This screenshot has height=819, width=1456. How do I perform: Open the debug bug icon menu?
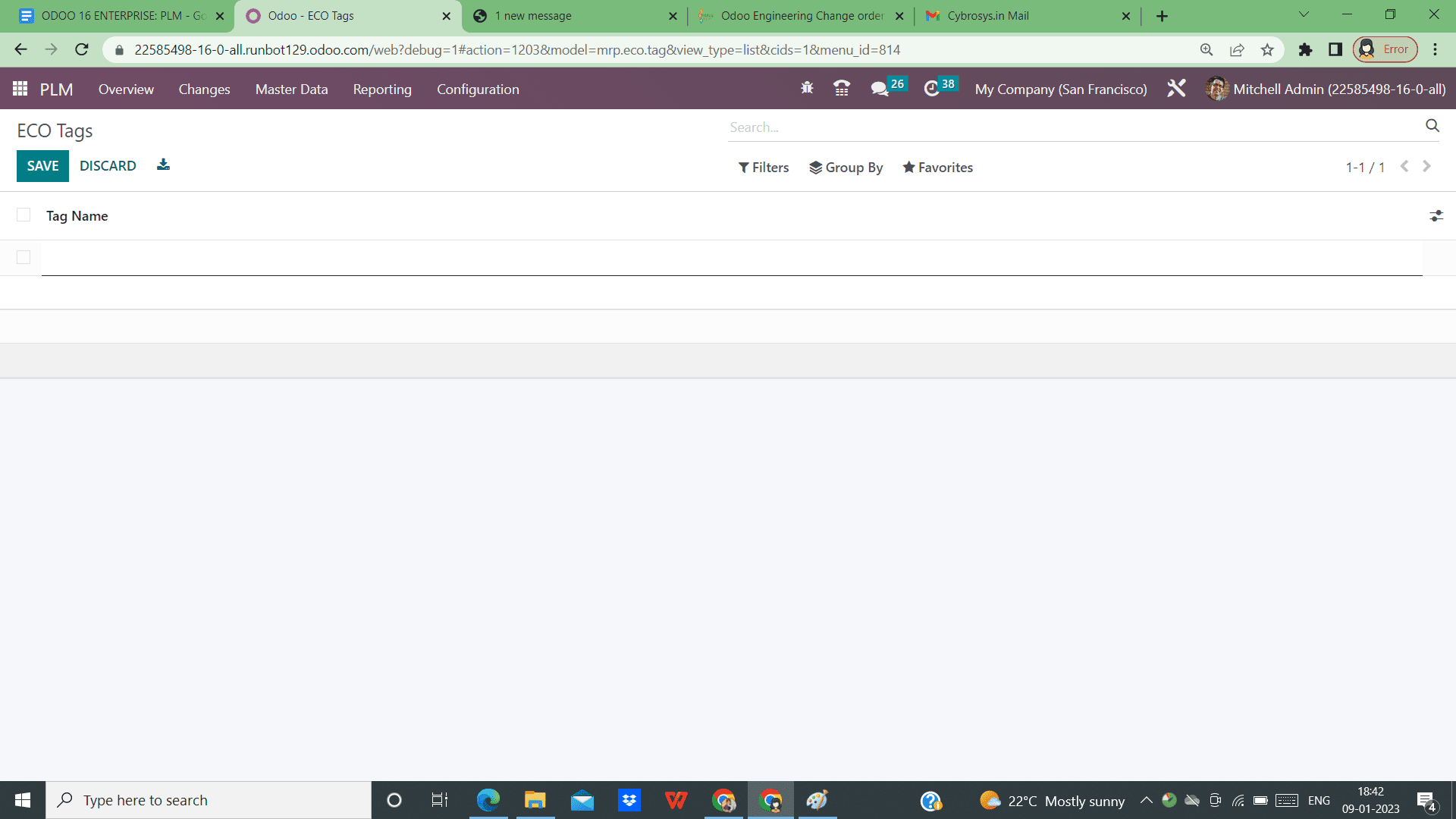[x=807, y=89]
